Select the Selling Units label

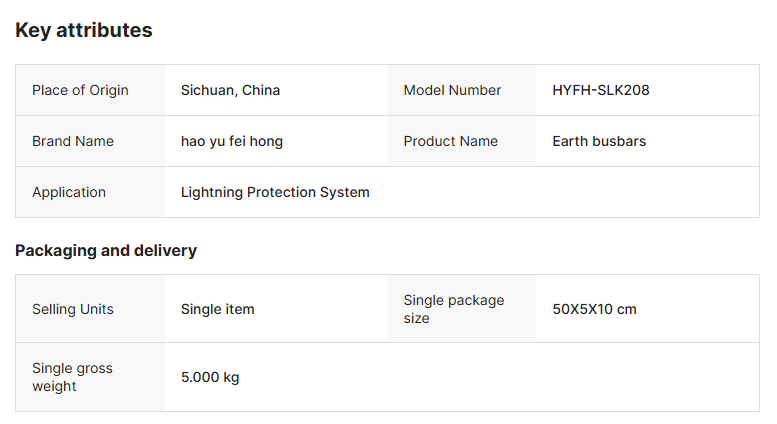pos(73,309)
